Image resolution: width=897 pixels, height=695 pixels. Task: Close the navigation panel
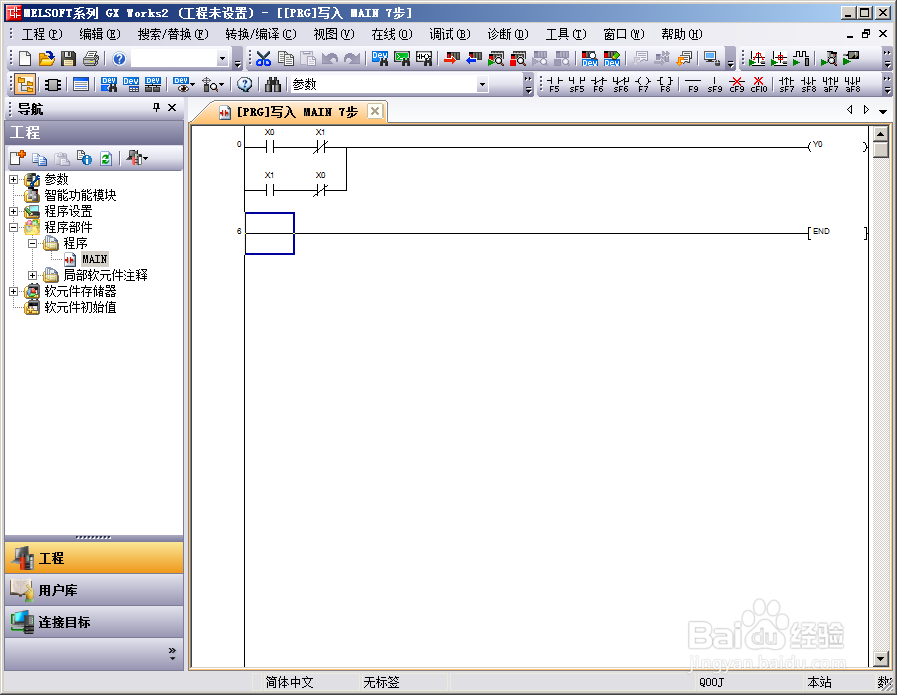pos(172,108)
